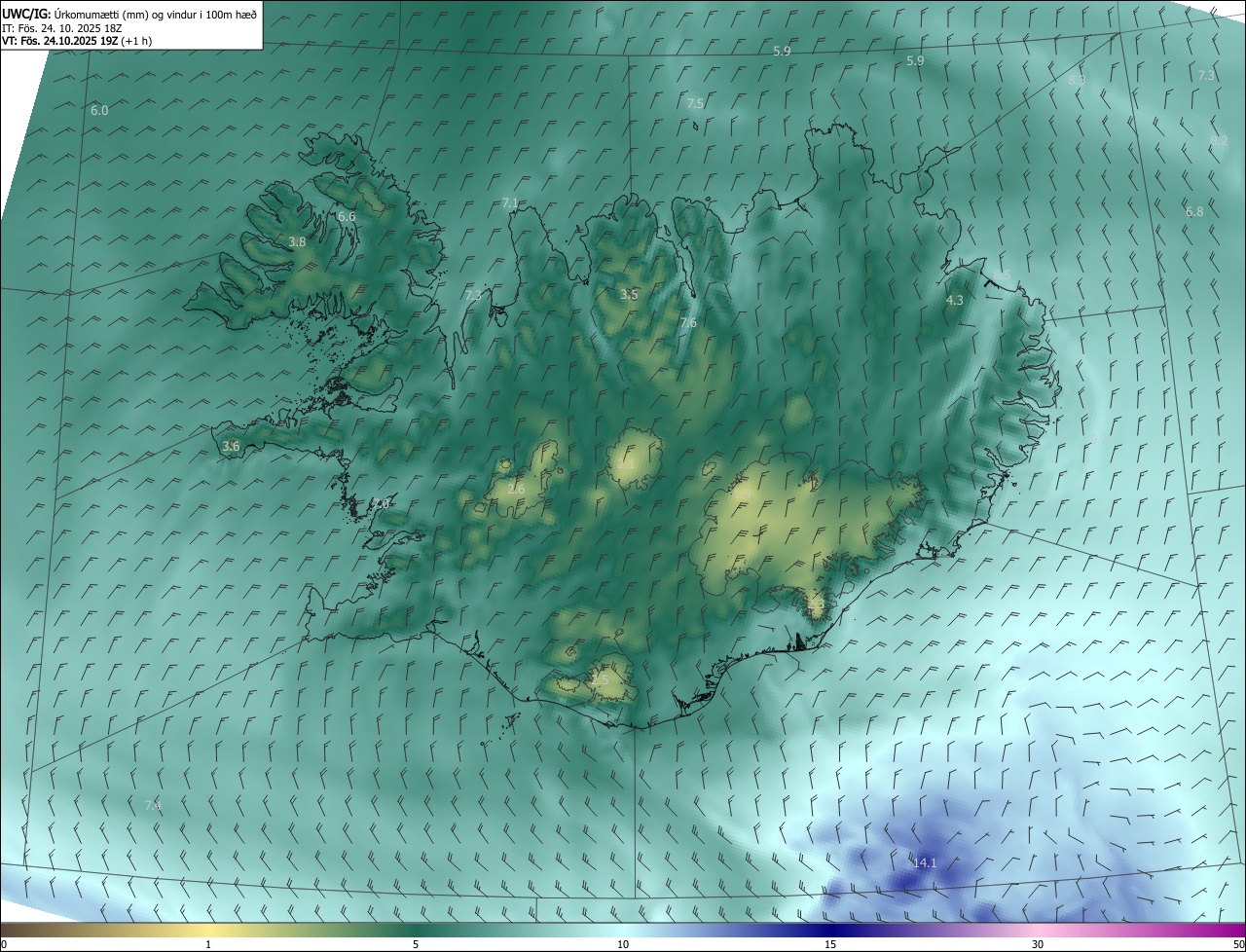Click the 10 tick on the color scale
Viewport: 1246px width, 952px height.
coord(623,944)
